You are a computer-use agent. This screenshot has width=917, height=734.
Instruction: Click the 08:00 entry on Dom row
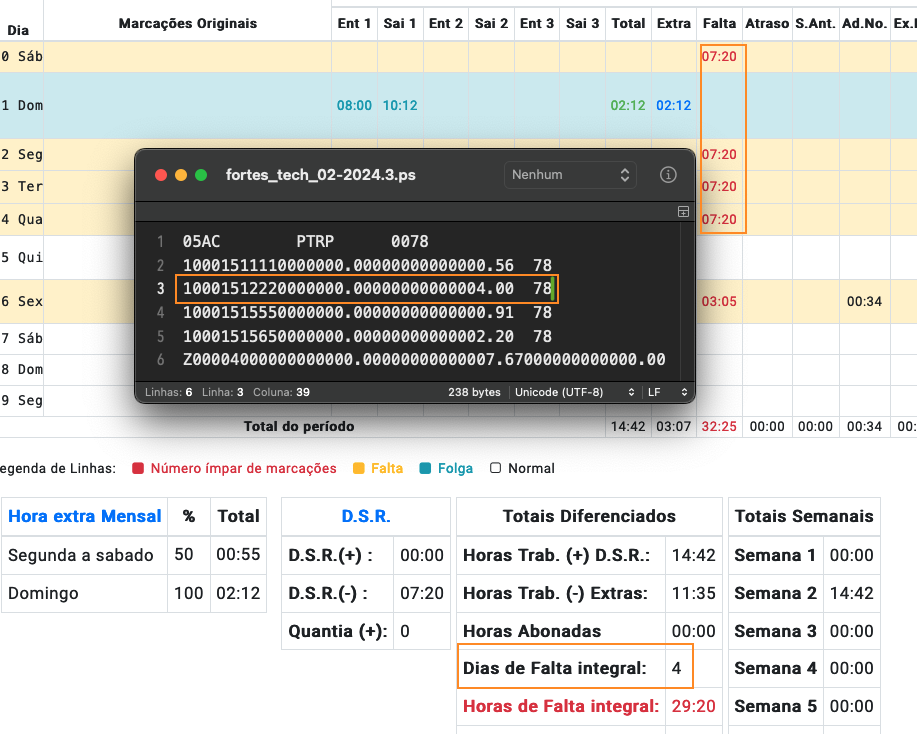coord(354,105)
